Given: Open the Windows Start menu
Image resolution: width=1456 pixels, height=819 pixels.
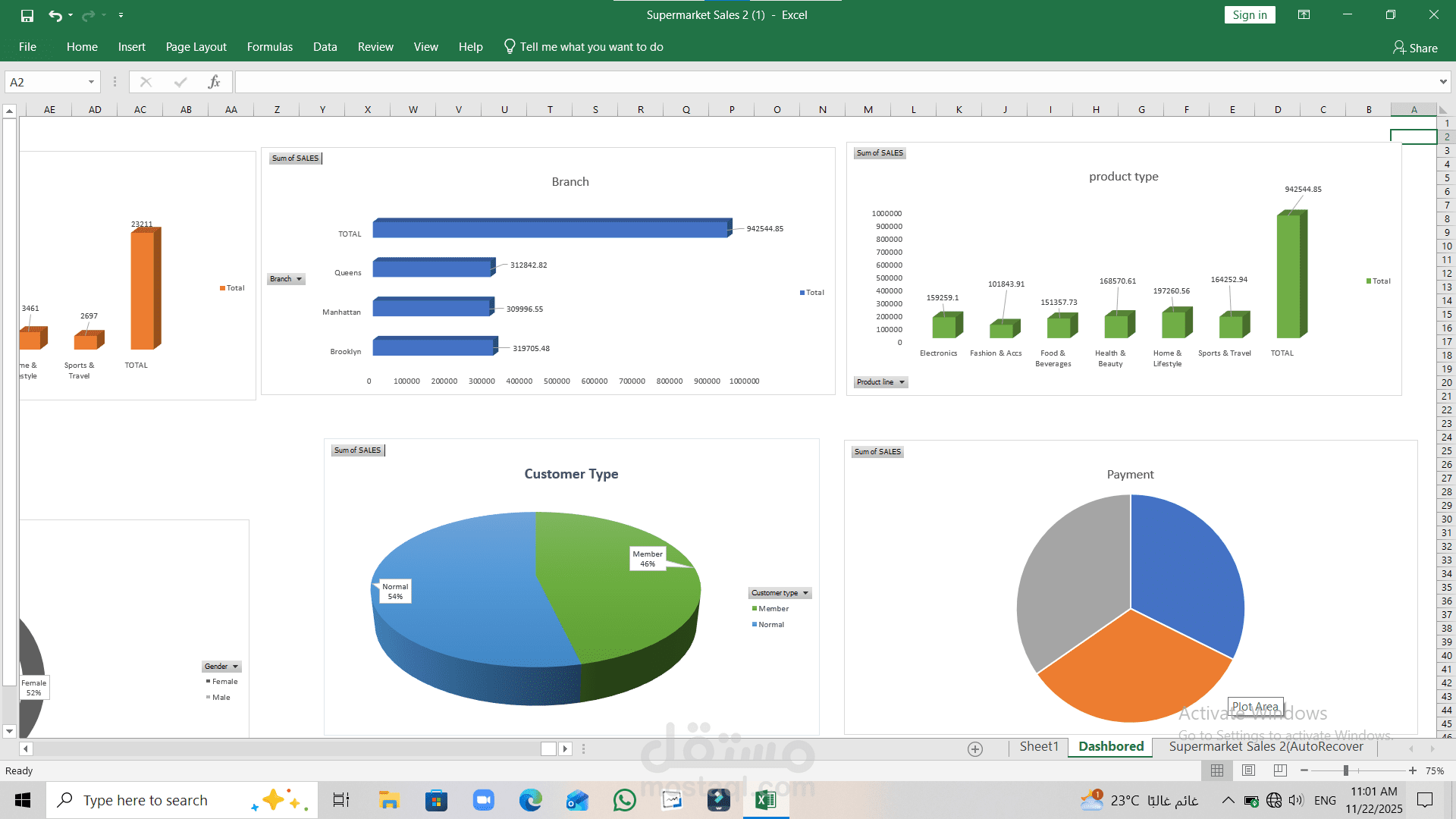Looking at the screenshot, I should click(23, 800).
